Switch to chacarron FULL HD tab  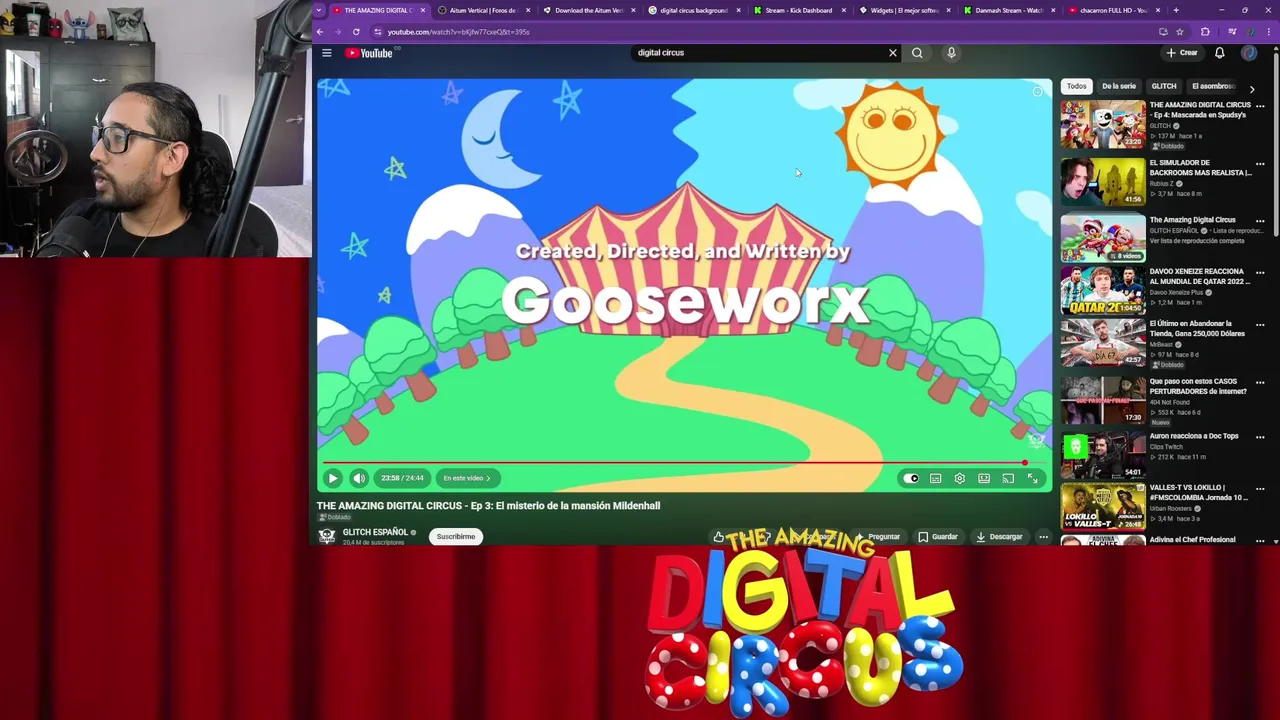[1113, 10]
